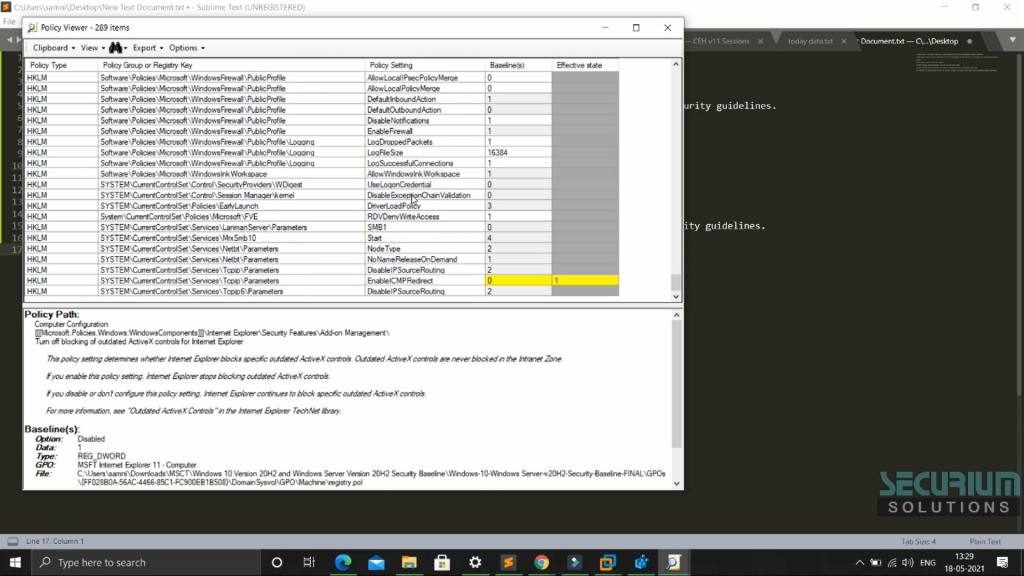This screenshot has height=576, width=1024.
Task: Switch to the today data.txt tab
Action: 810,41
